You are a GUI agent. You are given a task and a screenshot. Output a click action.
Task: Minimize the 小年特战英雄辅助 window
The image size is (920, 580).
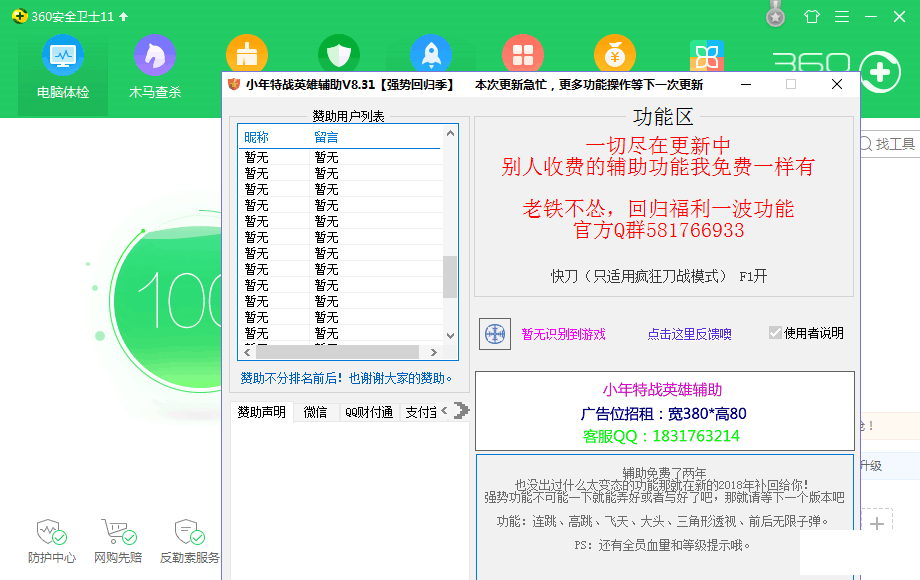pos(746,84)
